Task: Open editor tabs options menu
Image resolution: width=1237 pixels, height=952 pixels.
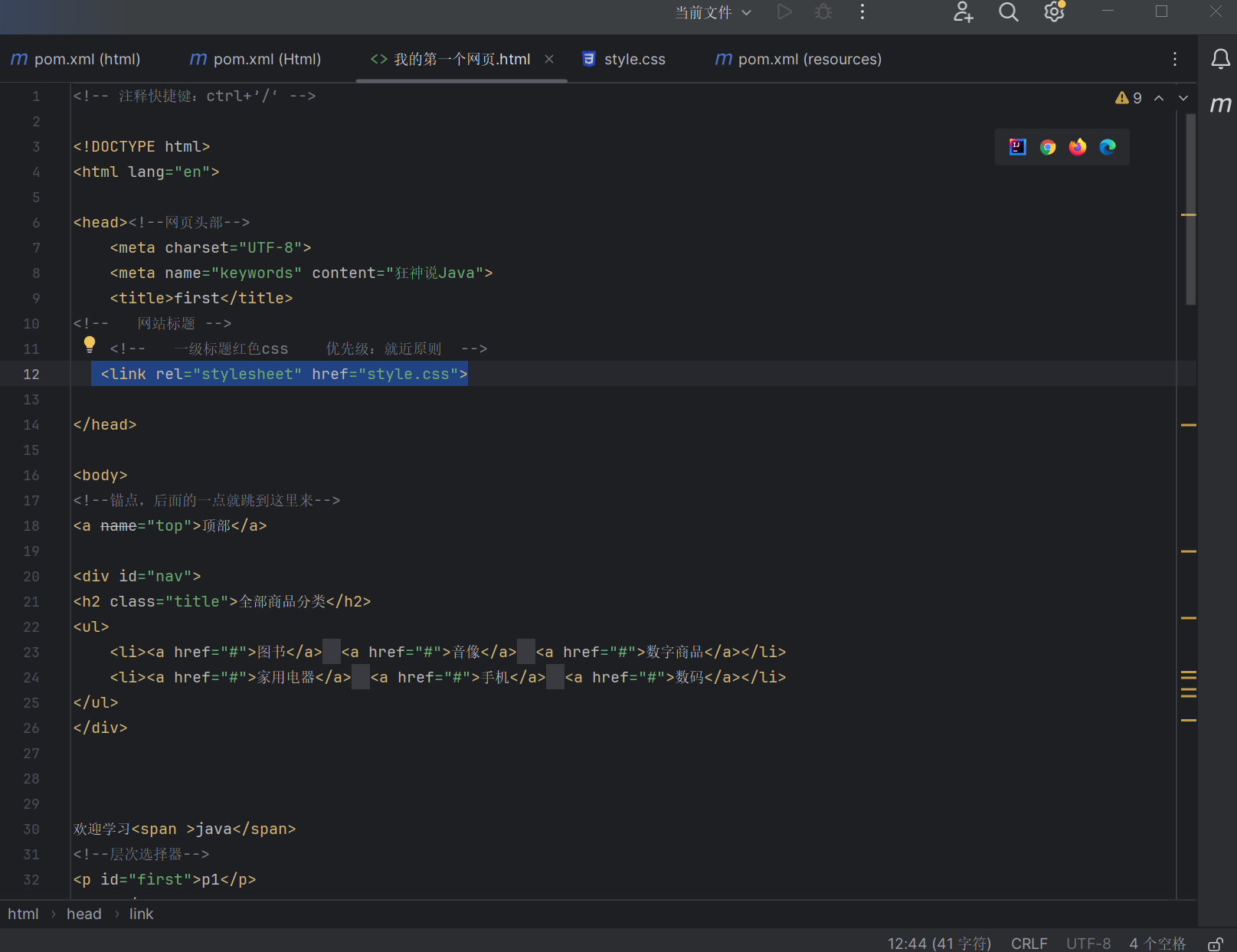Action: click(1175, 59)
